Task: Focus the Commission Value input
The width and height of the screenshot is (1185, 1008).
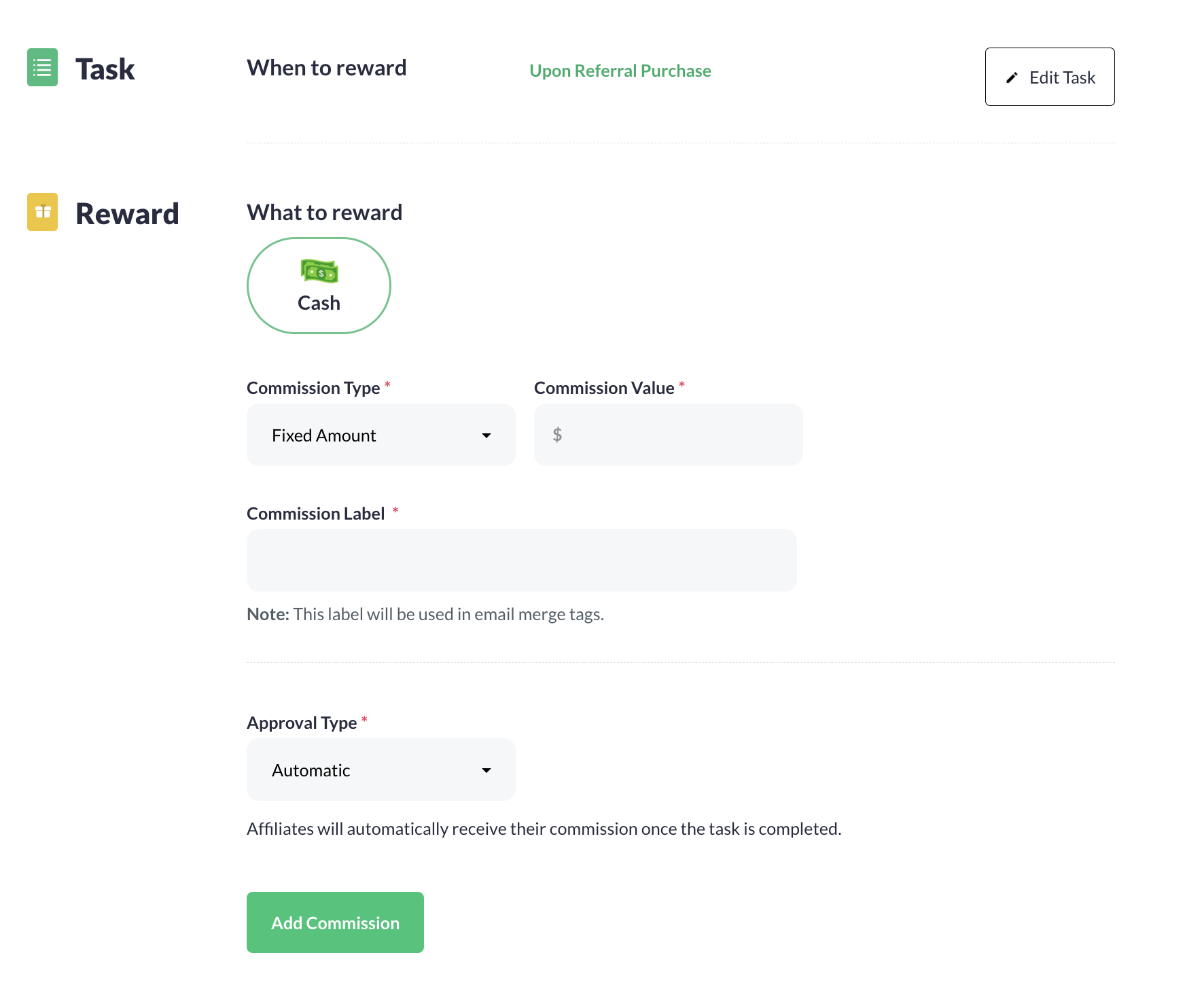Action: coord(668,435)
